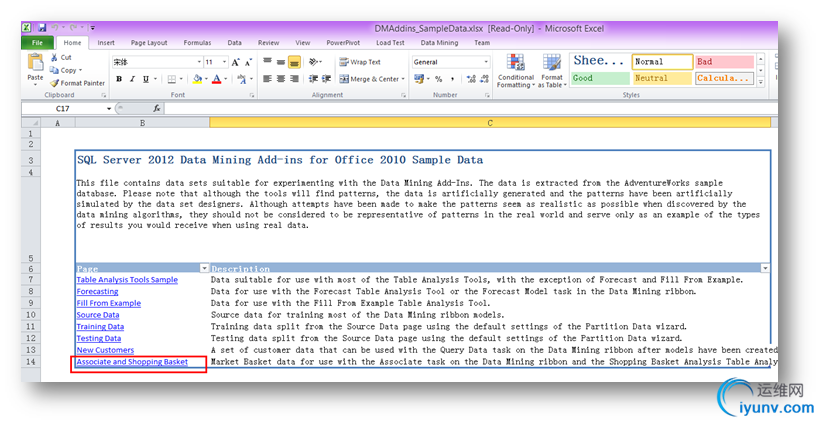Screen dimensions: 820x424
Task: Toggle Middle Align in Alignment group
Action: point(281,62)
